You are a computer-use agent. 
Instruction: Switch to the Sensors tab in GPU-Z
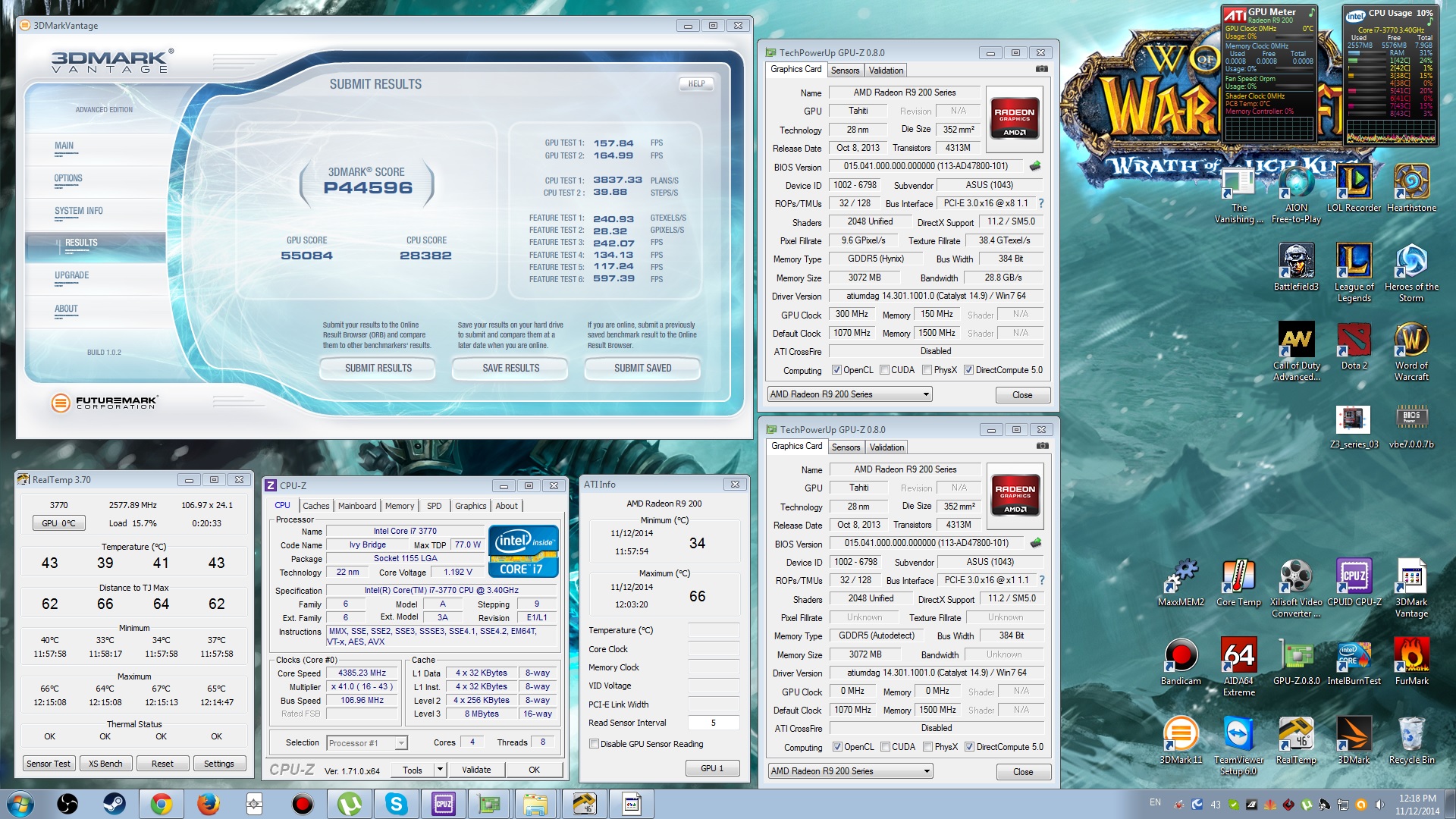pyautogui.click(x=846, y=70)
